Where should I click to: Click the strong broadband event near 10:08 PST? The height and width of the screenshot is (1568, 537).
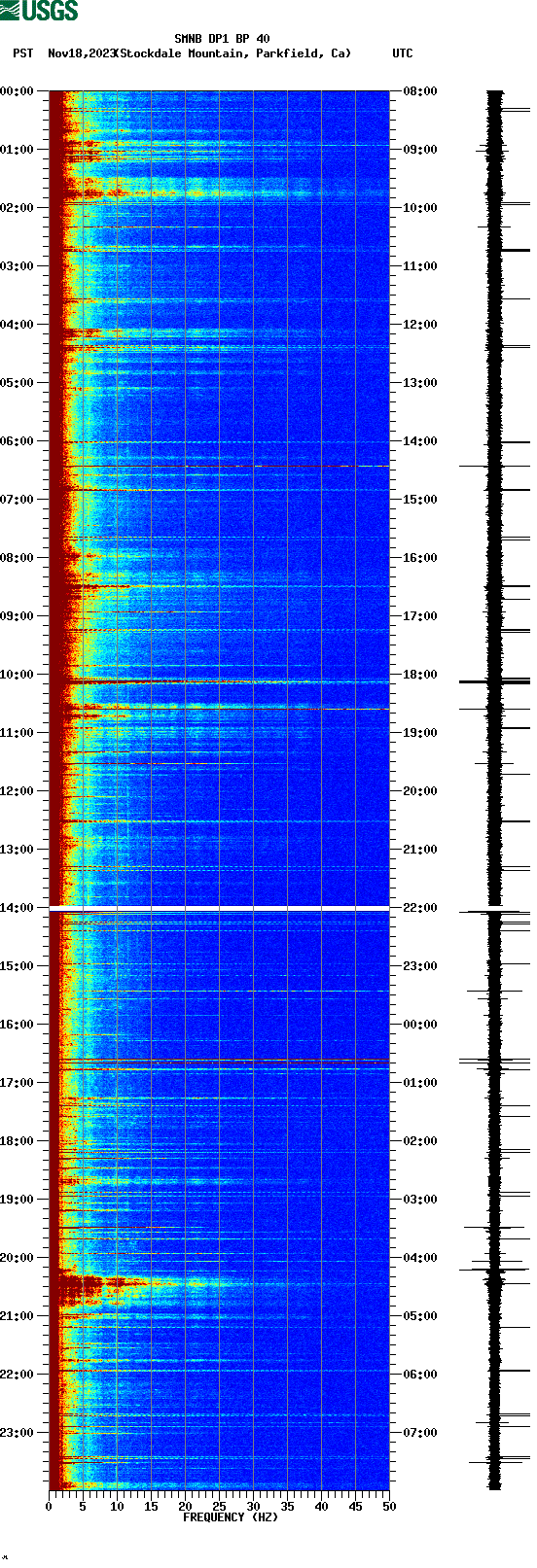point(219,681)
